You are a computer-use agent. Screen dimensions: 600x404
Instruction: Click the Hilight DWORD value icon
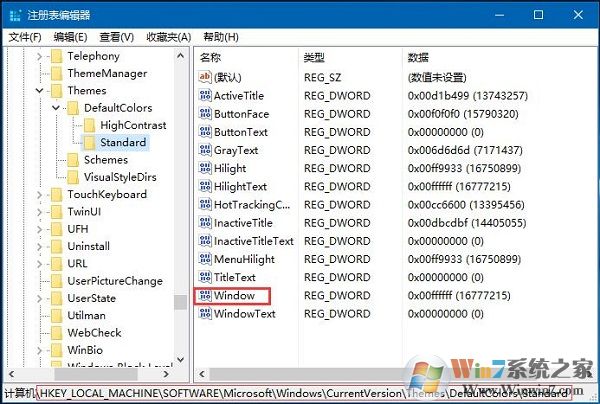[x=205, y=168]
